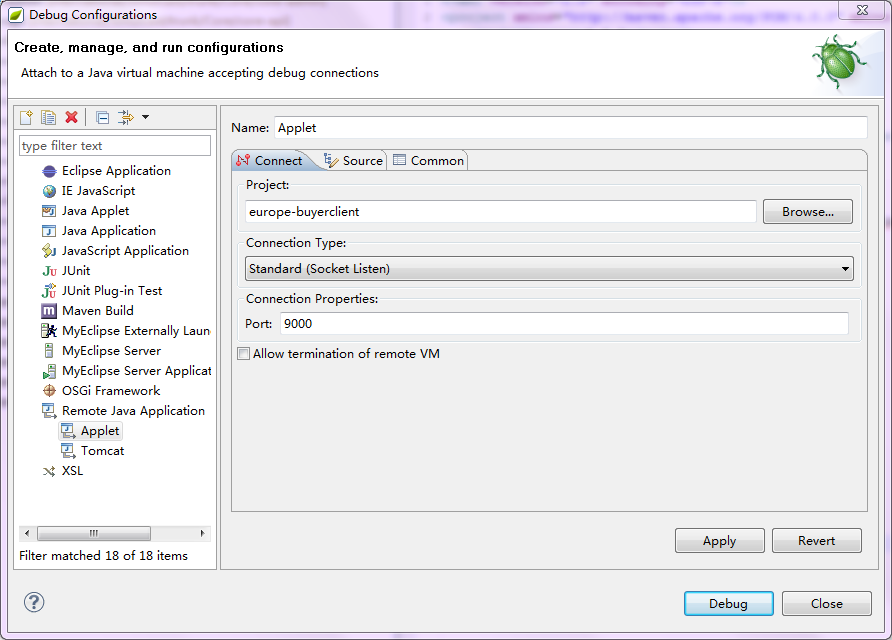Click the MyEclipse Server icon

pyautogui.click(x=49, y=350)
